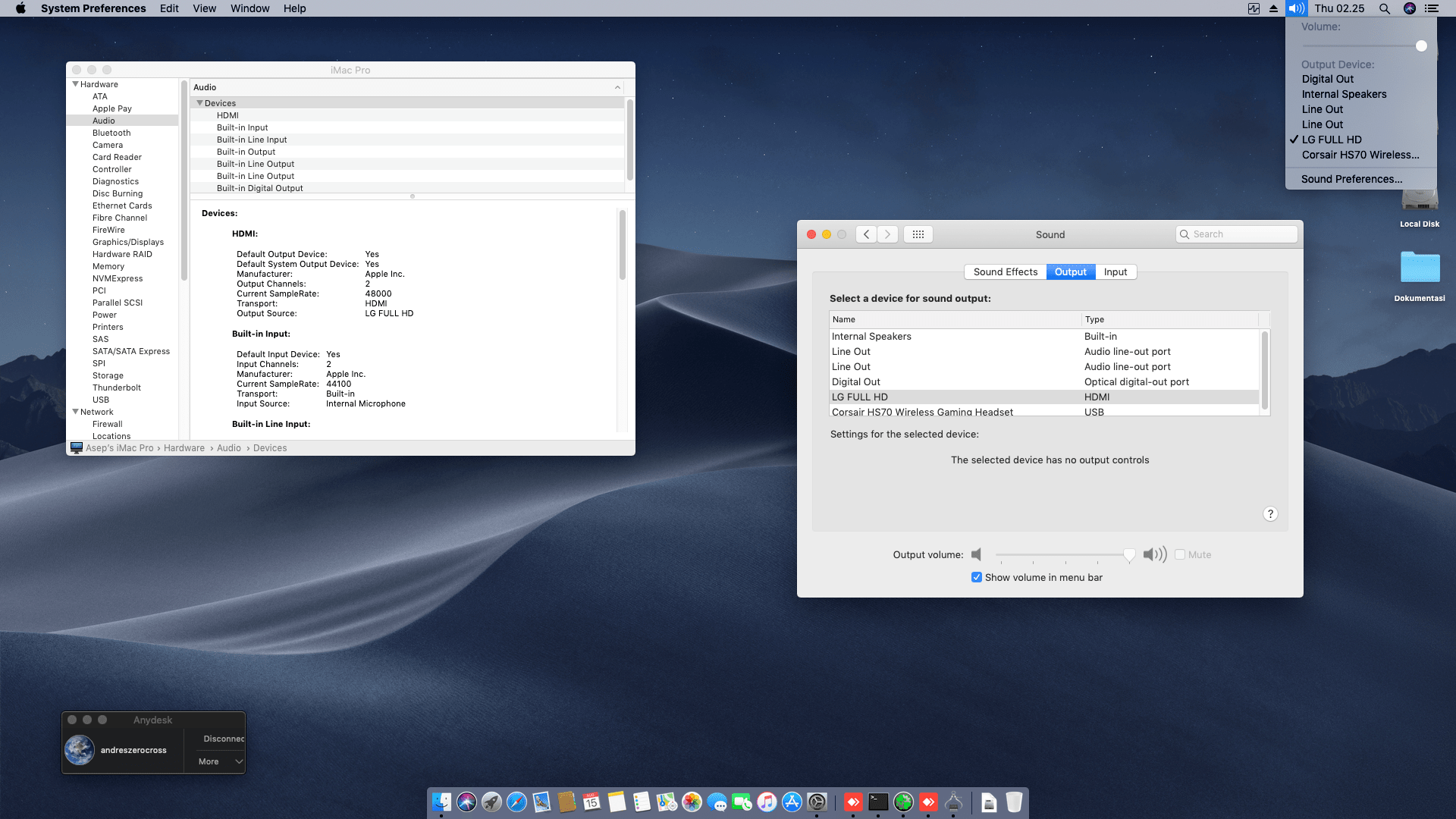Open Photos icon in dock
Screen dimensions: 1456x819
pyautogui.click(x=692, y=802)
